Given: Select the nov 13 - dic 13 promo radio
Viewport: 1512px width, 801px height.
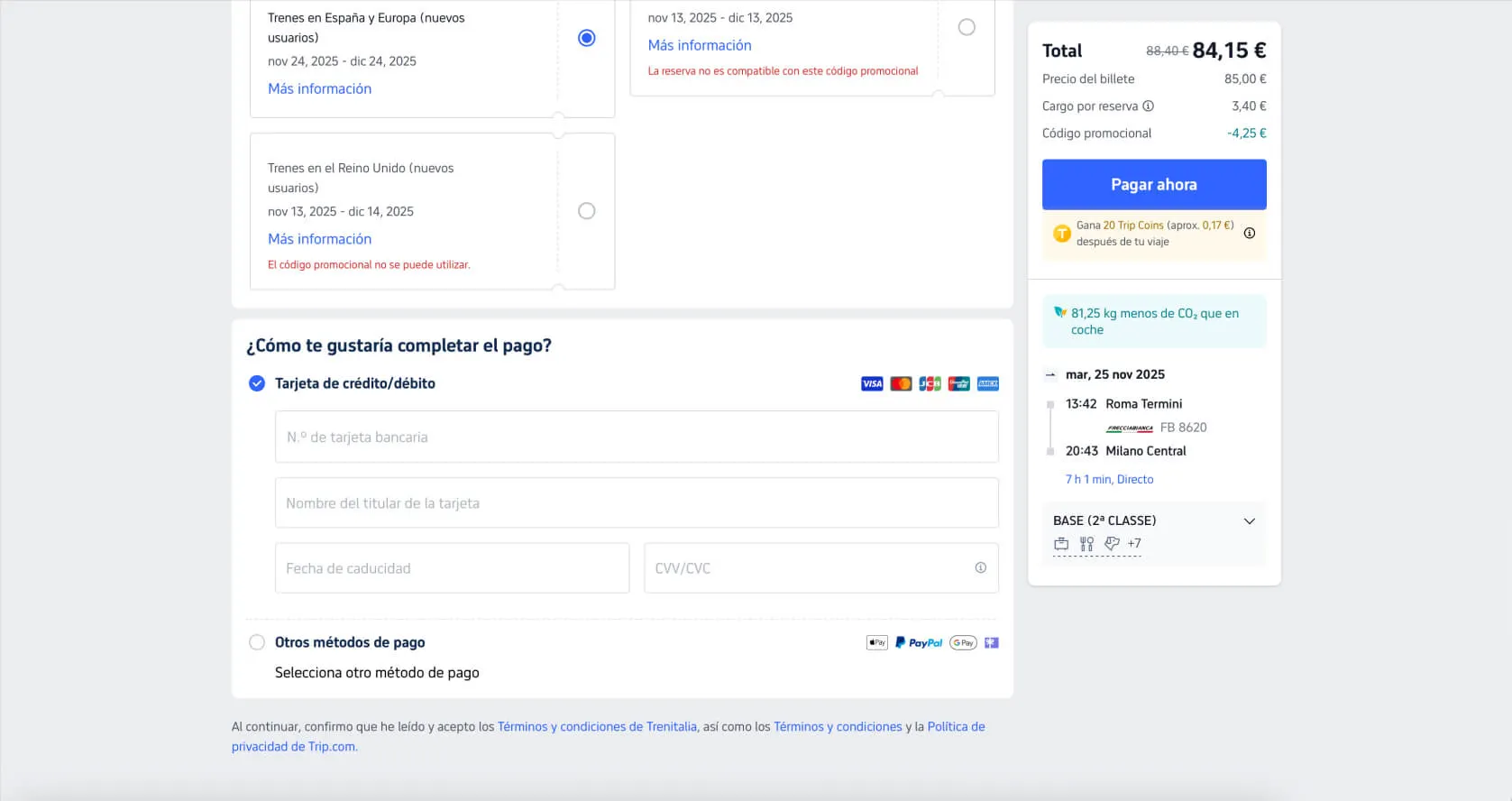Looking at the screenshot, I should 967,27.
